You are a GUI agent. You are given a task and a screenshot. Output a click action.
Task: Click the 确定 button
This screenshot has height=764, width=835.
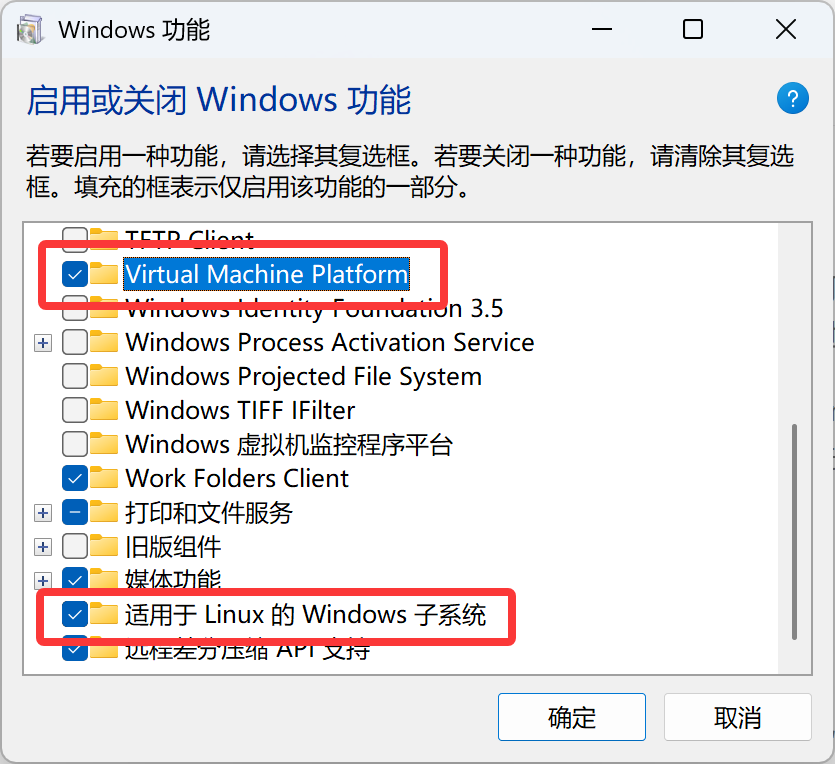[x=571, y=717]
